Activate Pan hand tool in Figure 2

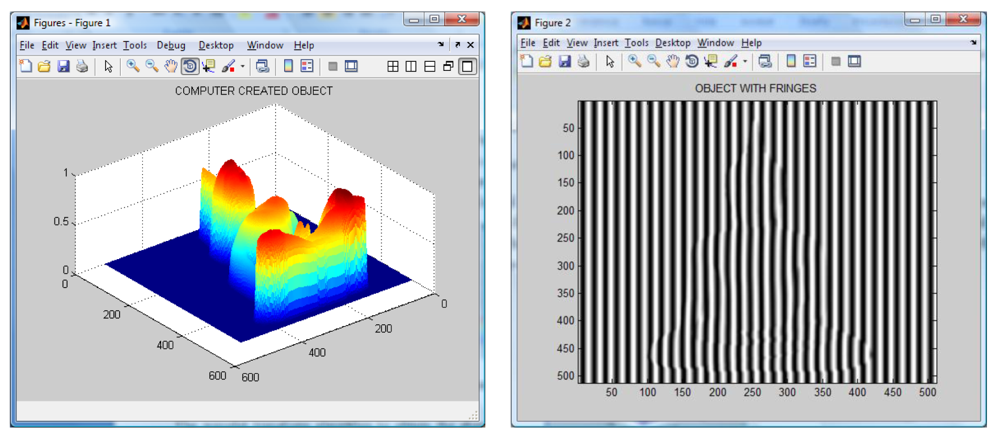pyautogui.click(x=673, y=62)
